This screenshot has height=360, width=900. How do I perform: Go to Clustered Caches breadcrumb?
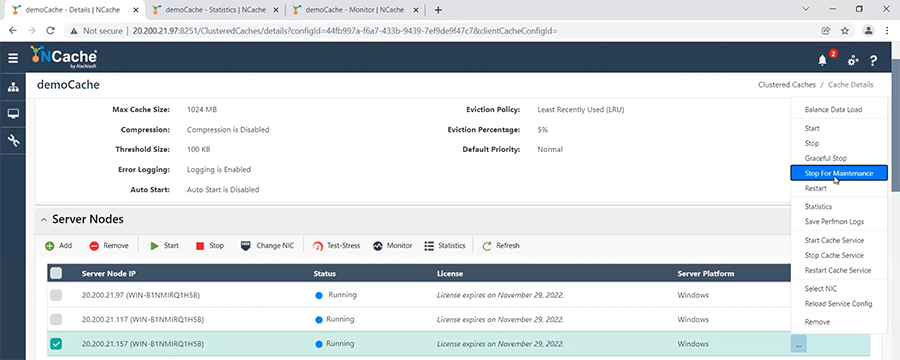(786, 84)
